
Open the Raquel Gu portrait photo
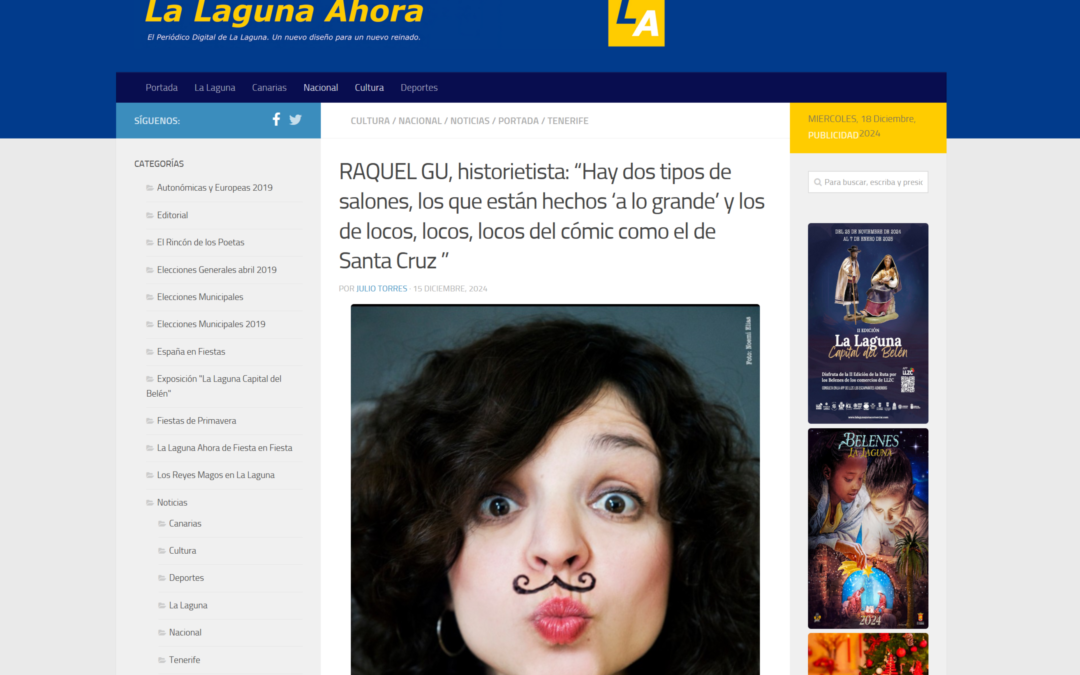click(x=555, y=490)
